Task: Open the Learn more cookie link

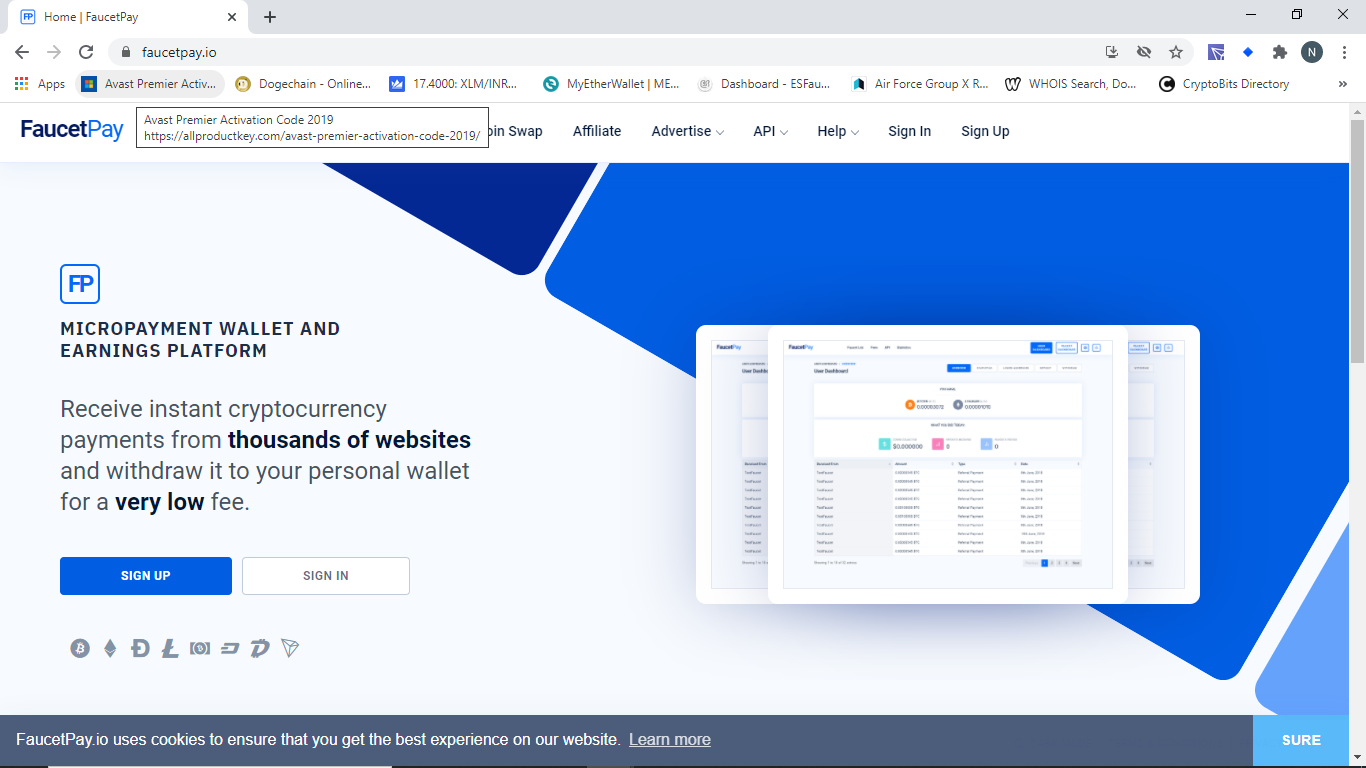Action: coord(670,740)
